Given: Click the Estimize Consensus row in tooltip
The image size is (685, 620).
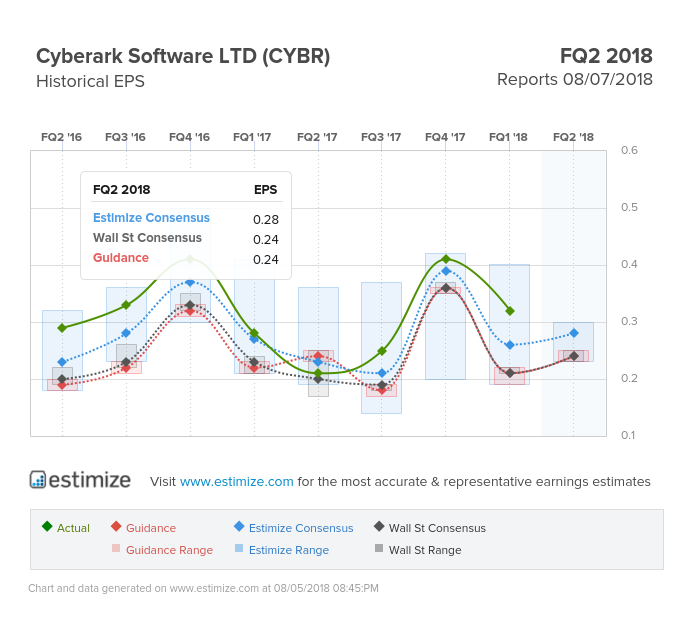Looking at the screenshot, I should tap(186, 218).
